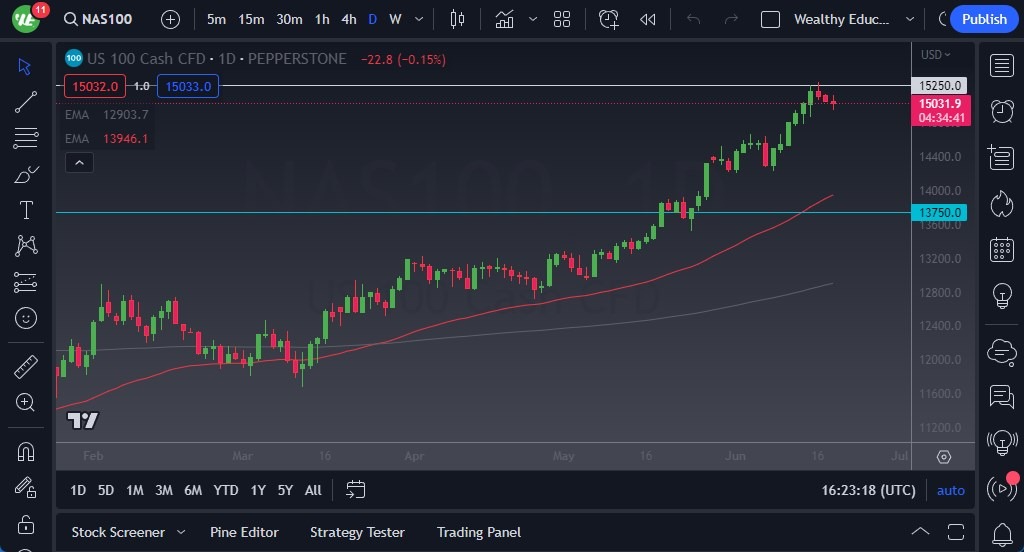The width and height of the screenshot is (1024, 552).
Task: Open the Alerts clock icon panel
Action: pyautogui.click(x=1001, y=110)
